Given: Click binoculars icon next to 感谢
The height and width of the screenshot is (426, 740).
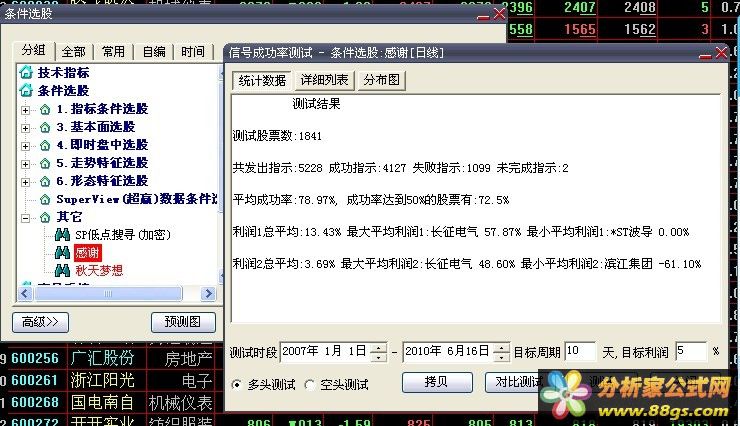Looking at the screenshot, I should point(62,252).
